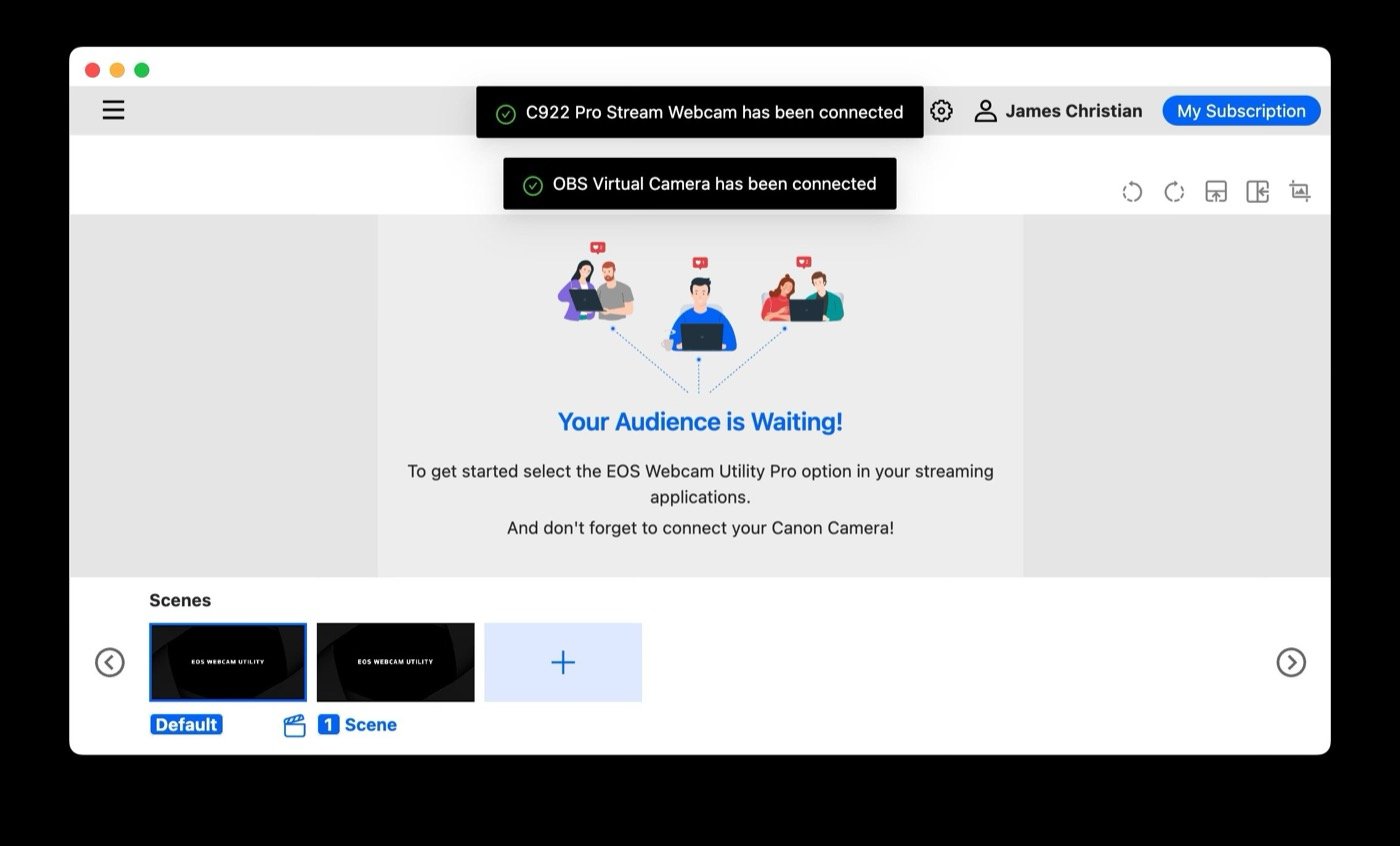The width and height of the screenshot is (1400, 846).
Task: Add a new scene with plus tile
Action: pyautogui.click(x=563, y=662)
